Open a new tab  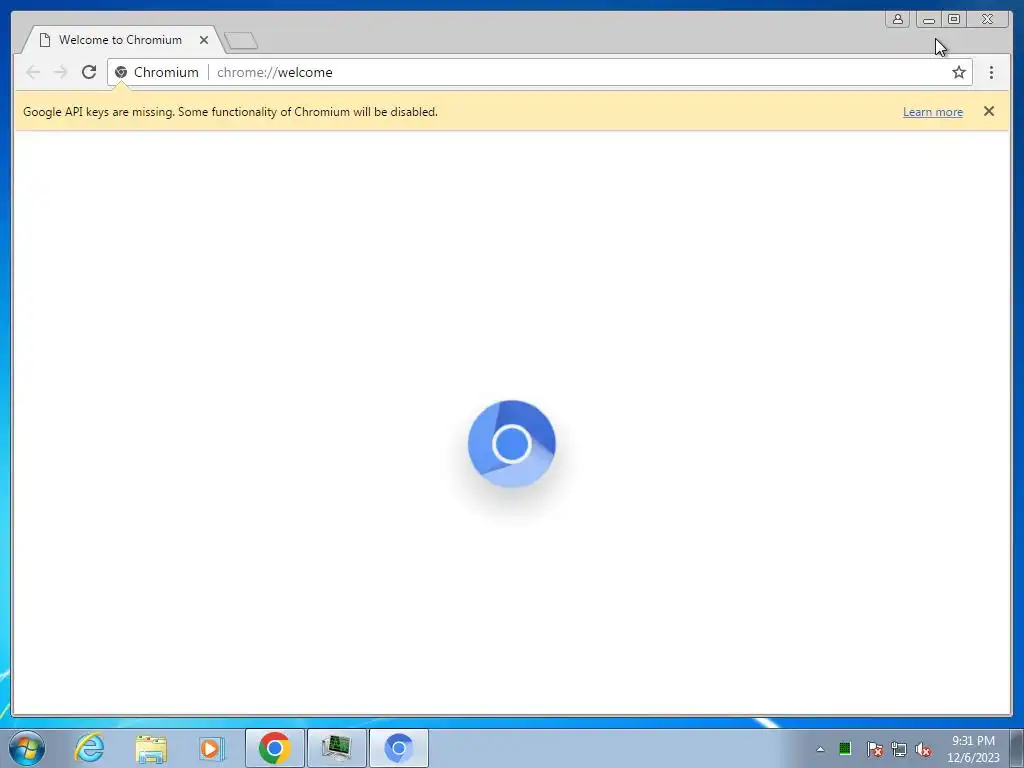pos(241,41)
